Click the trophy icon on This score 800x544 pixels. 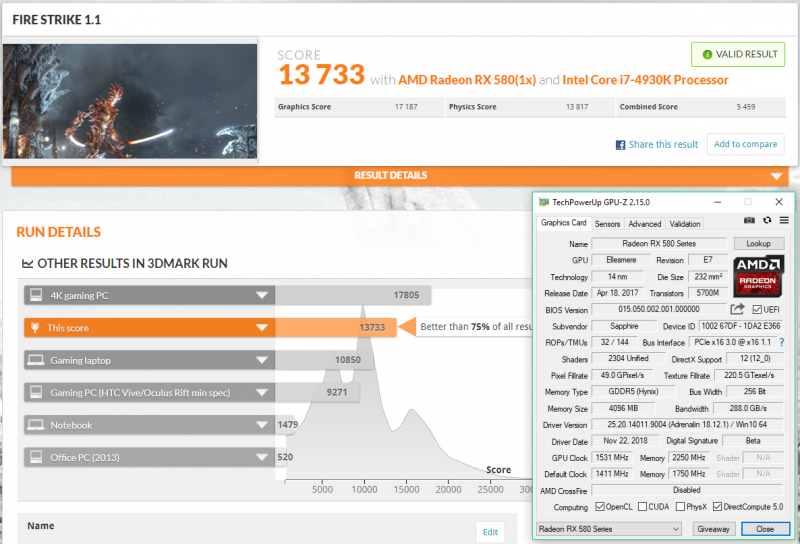click(36, 327)
